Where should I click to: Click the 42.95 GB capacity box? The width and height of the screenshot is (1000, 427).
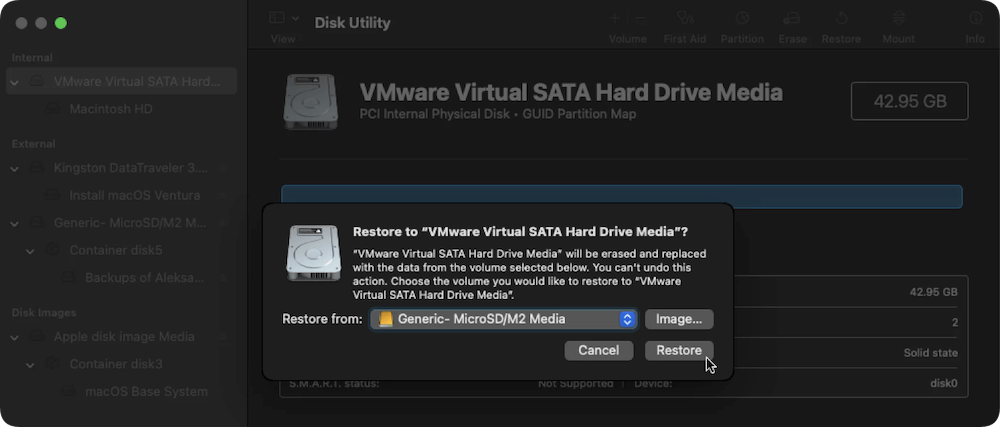point(909,101)
